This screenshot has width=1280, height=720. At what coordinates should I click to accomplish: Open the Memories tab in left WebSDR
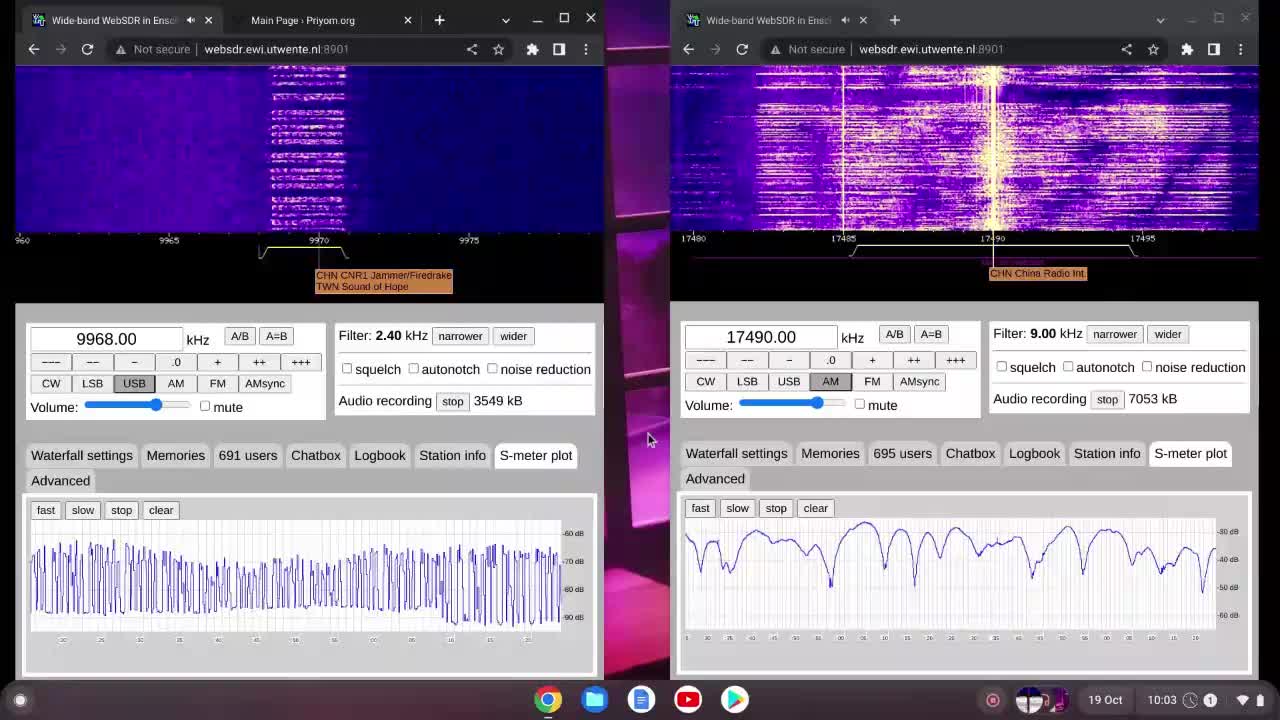click(176, 455)
